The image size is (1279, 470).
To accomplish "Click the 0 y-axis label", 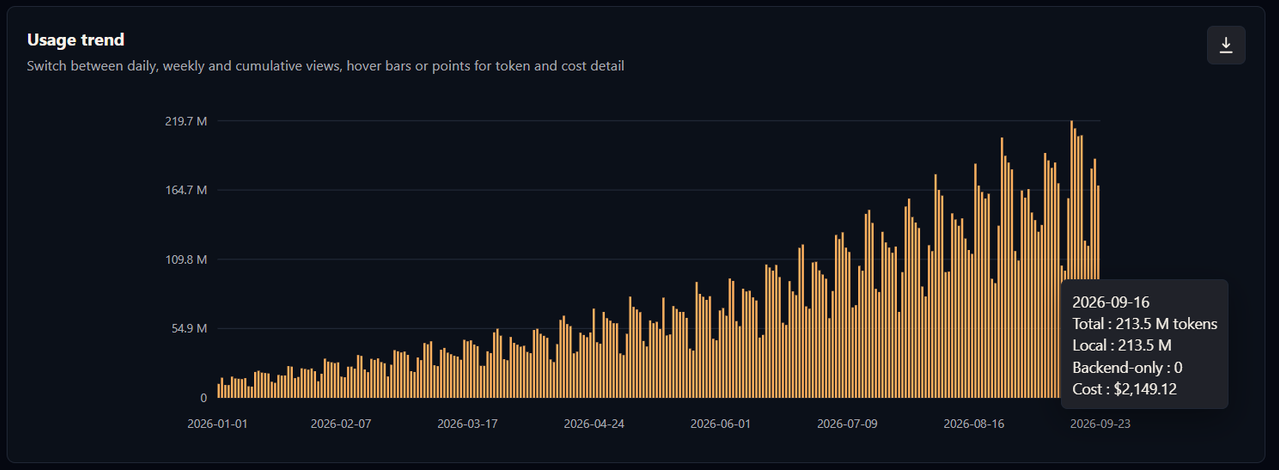I will click(x=203, y=398).
